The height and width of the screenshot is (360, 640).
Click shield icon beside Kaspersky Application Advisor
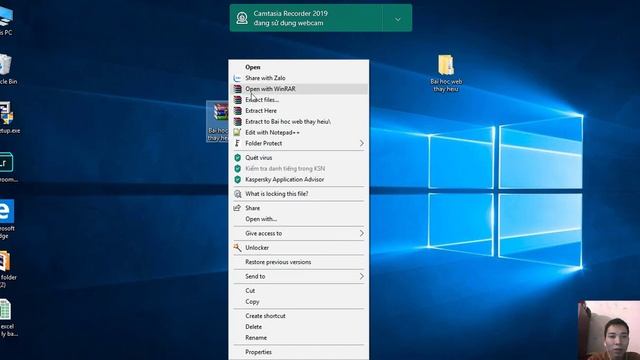pyautogui.click(x=237, y=179)
